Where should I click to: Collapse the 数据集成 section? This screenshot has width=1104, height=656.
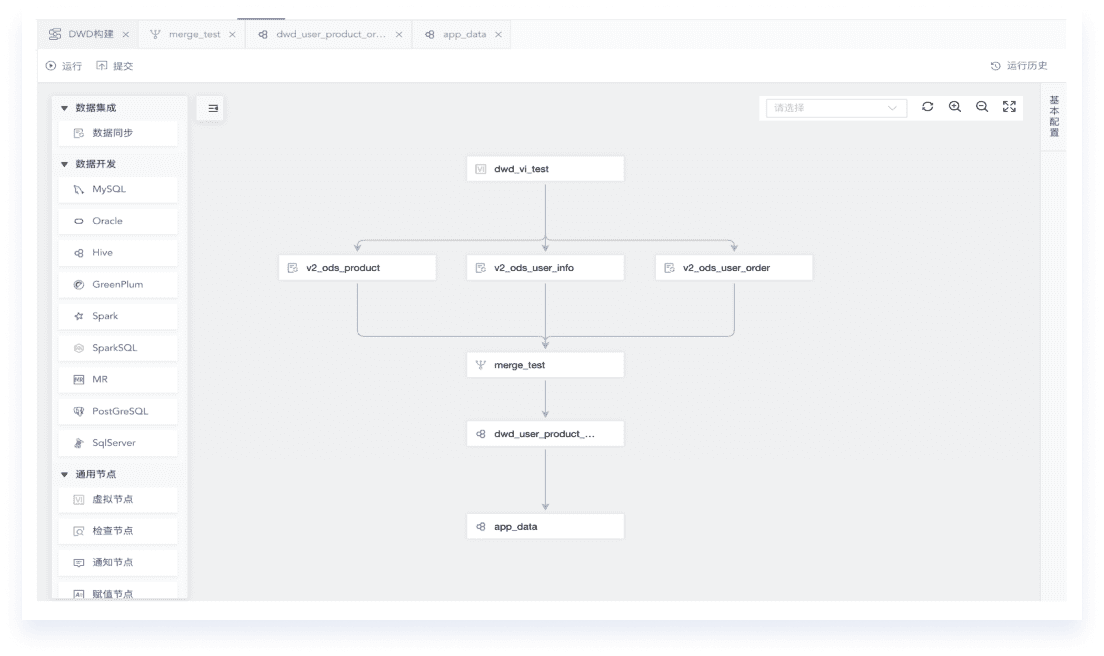pyautogui.click(x=65, y=108)
